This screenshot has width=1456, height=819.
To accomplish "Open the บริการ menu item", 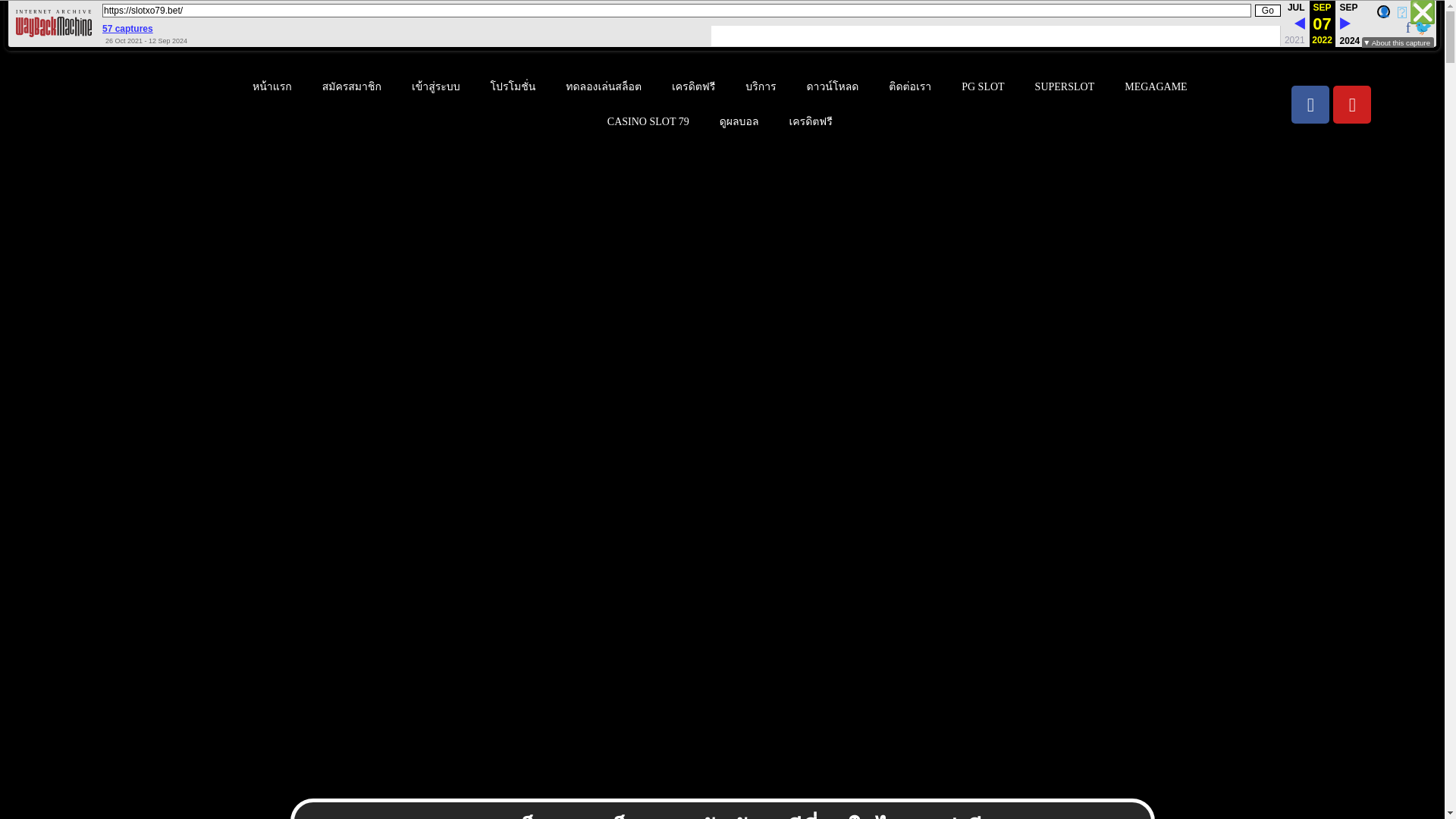I will pyautogui.click(x=761, y=87).
